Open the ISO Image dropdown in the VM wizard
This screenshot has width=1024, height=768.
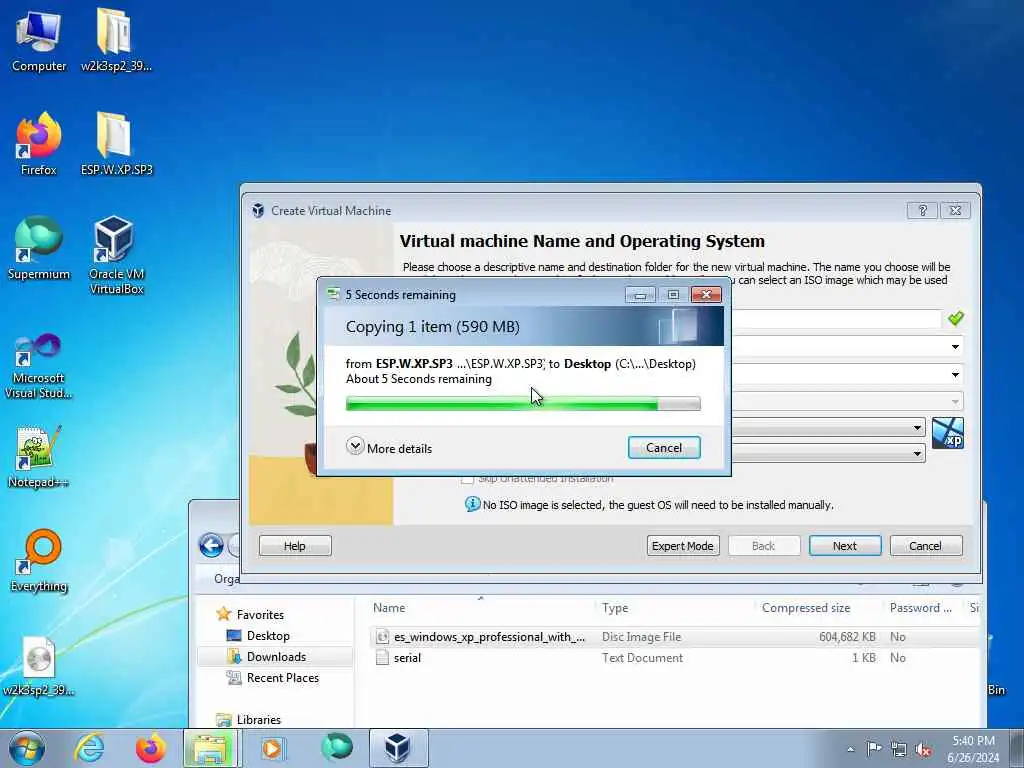pyautogui.click(x=955, y=375)
